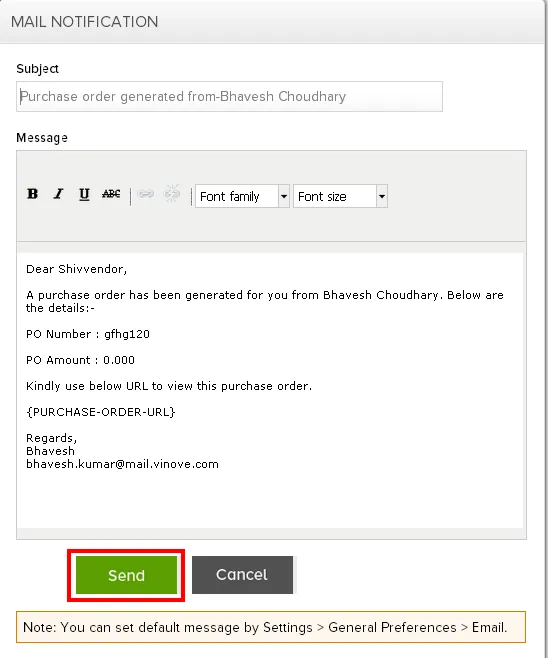Click the arrow beside Font family

284,196
